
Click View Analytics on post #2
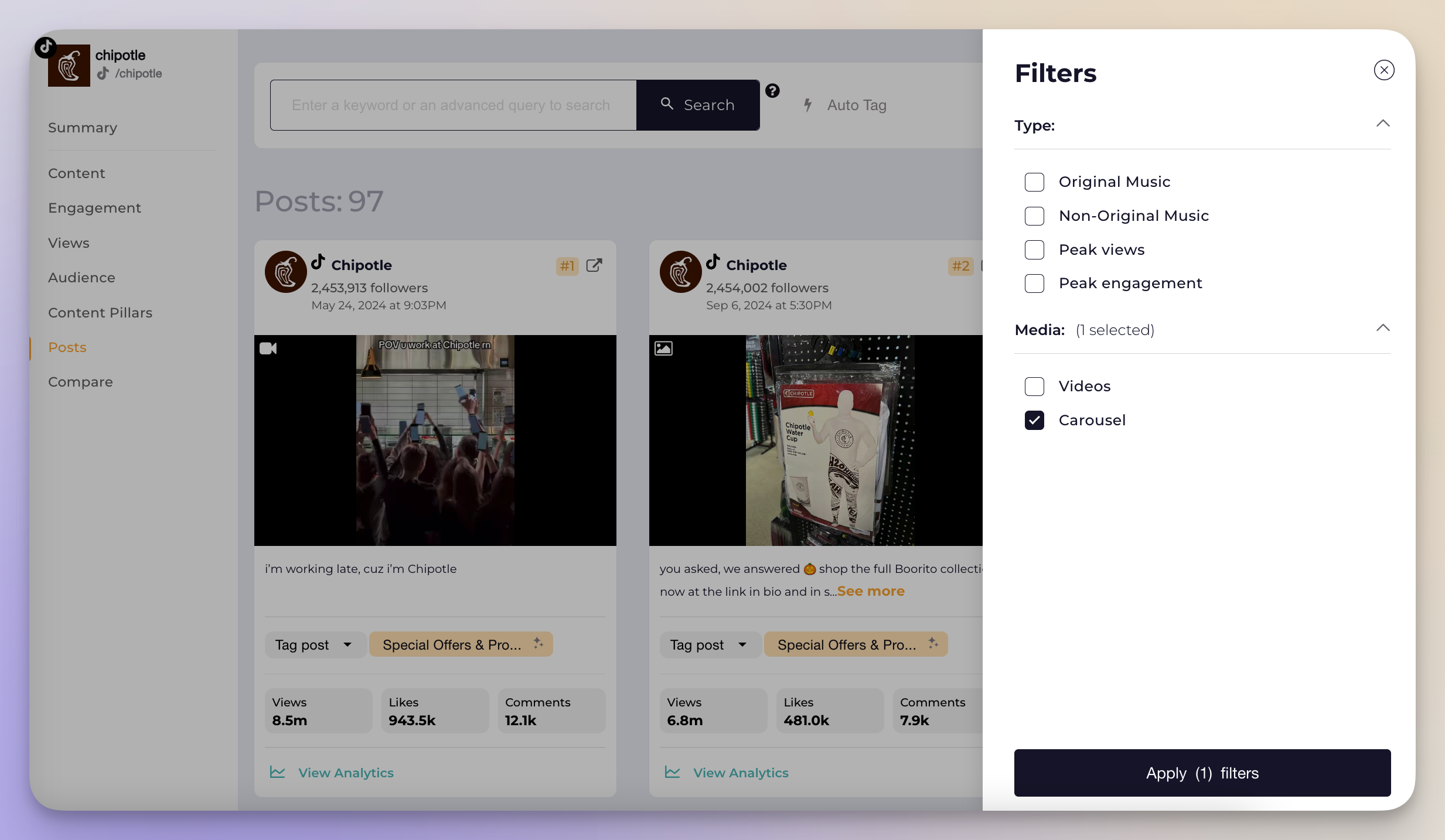(741, 773)
